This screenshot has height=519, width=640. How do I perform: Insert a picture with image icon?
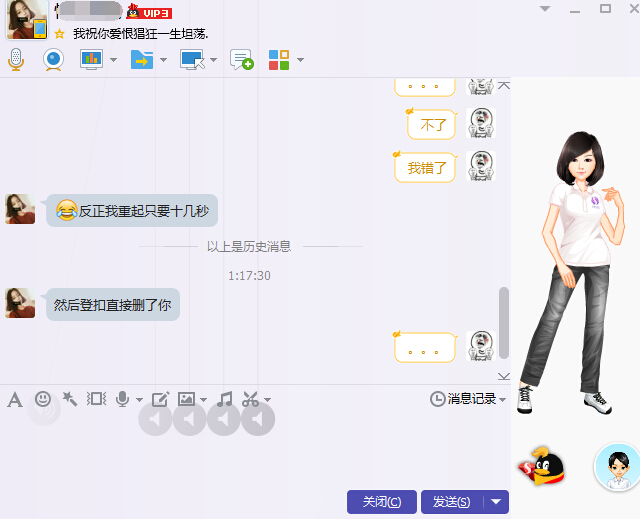click(186, 399)
